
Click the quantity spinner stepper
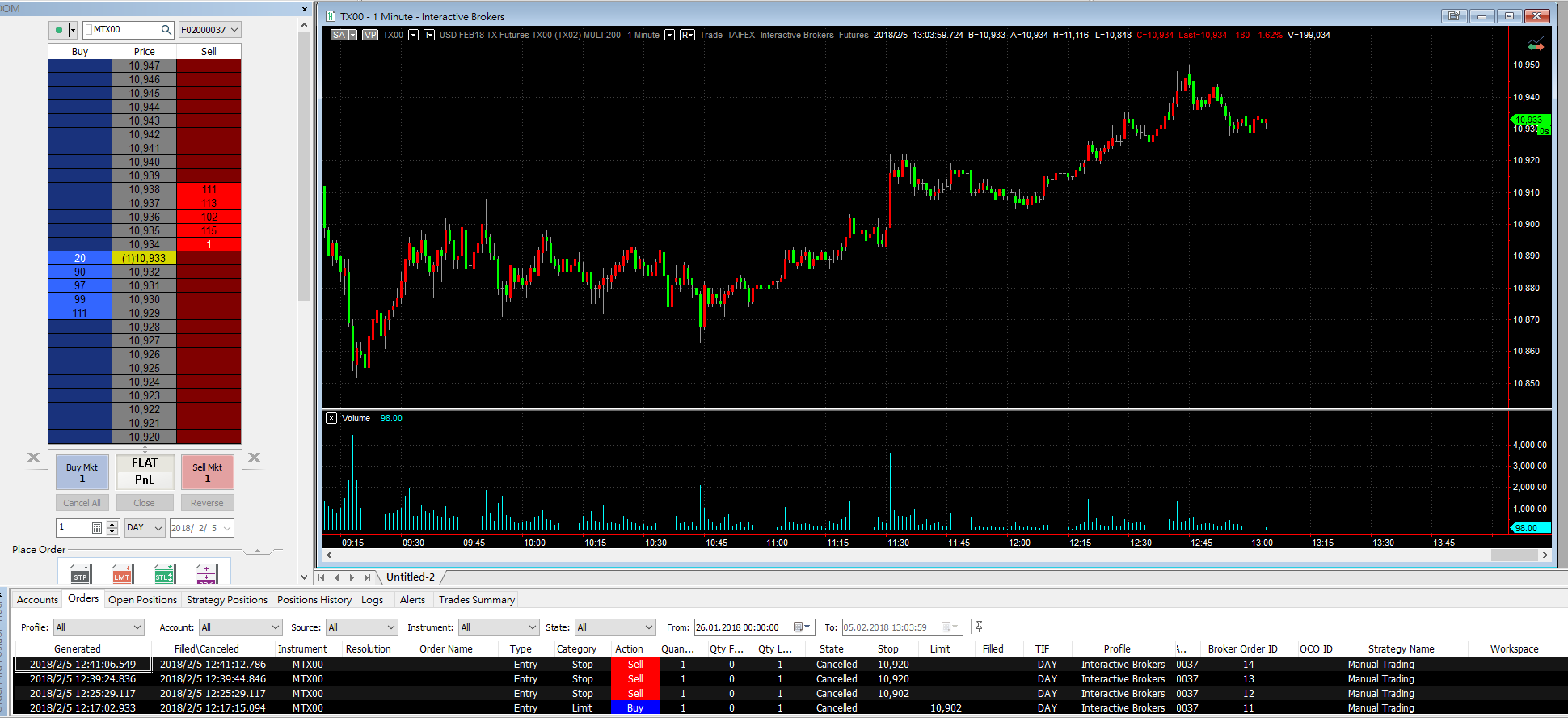click(x=112, y=528)
